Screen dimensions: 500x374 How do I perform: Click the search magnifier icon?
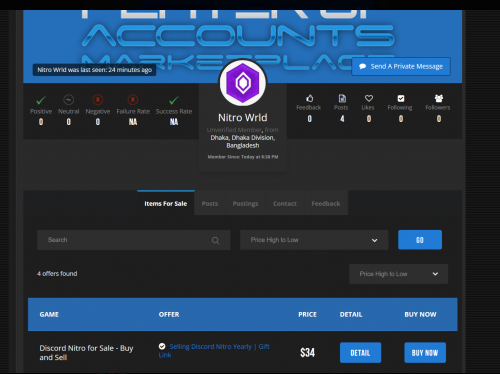215,240
